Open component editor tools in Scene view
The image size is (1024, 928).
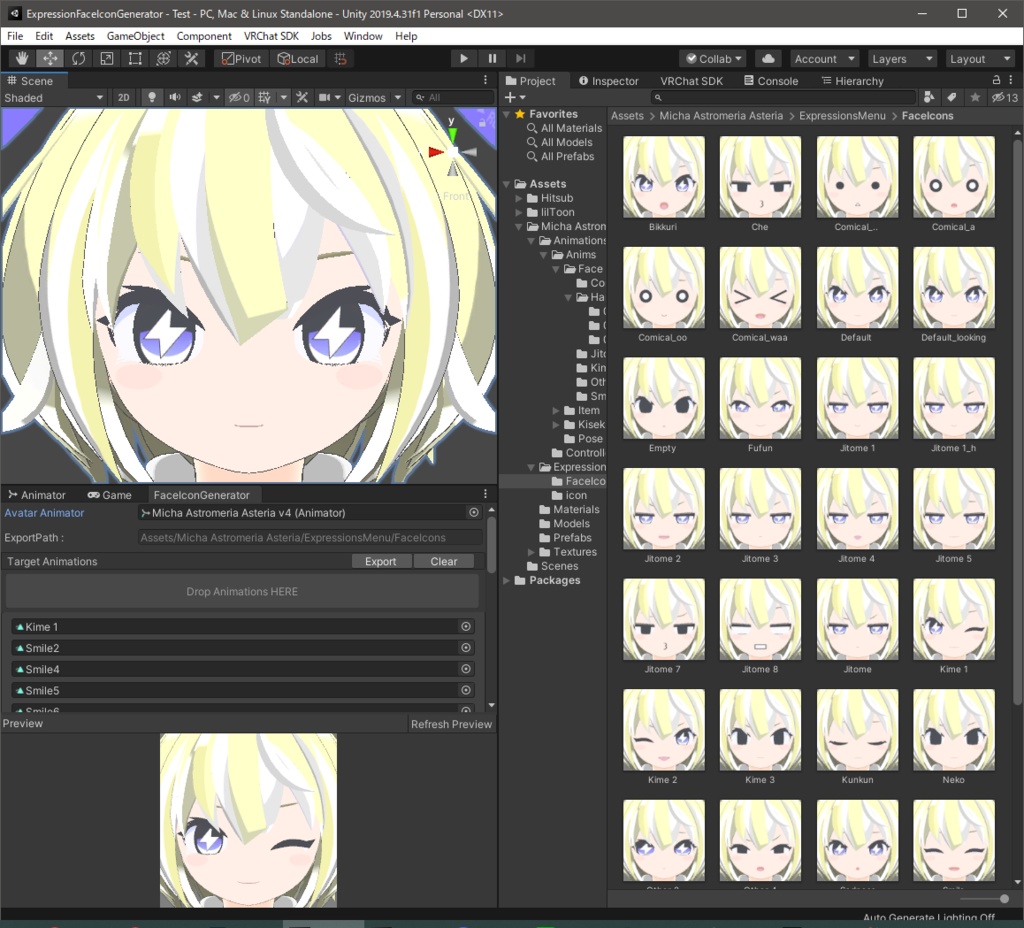point(302,97)
